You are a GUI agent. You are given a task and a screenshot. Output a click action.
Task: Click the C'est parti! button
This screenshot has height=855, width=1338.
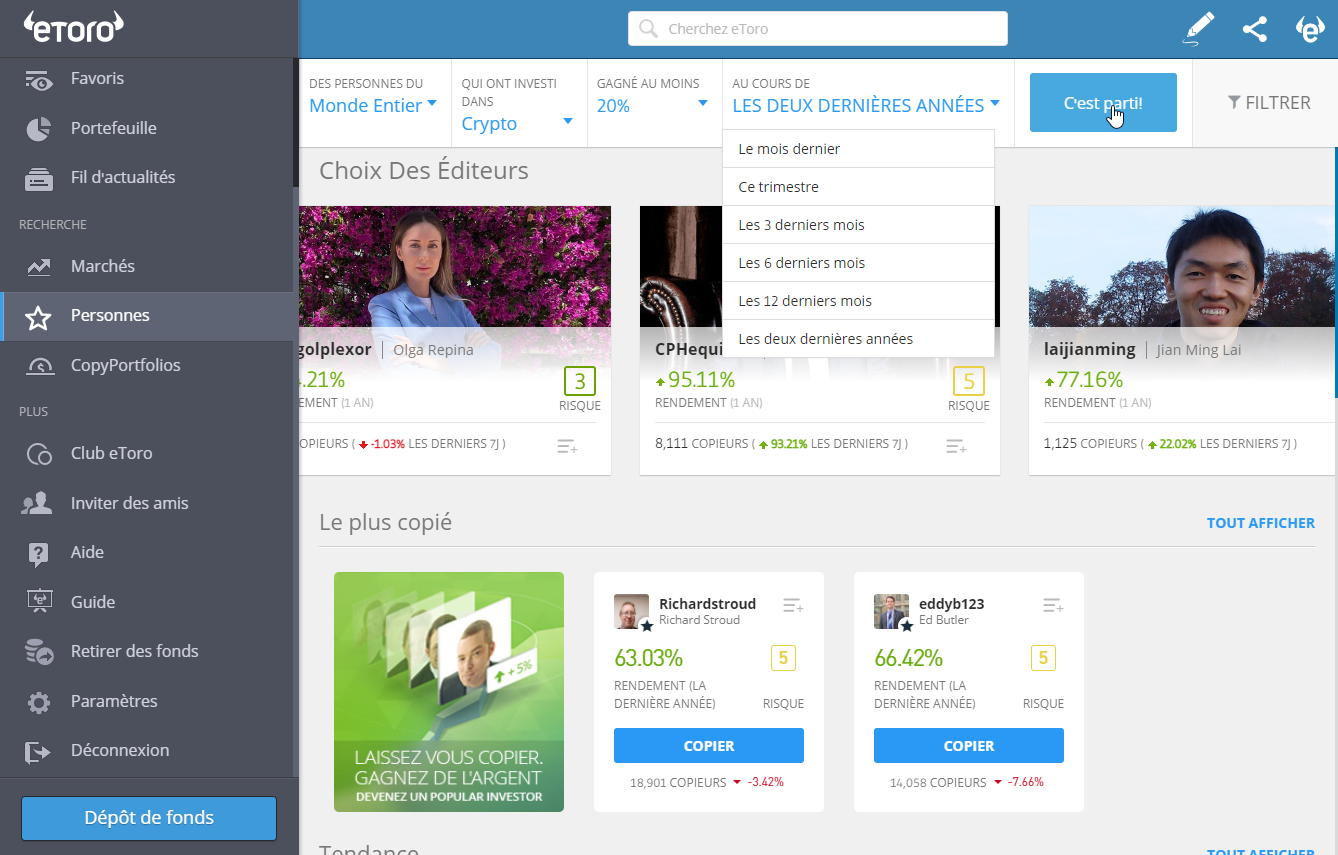tap(1103, 103)
